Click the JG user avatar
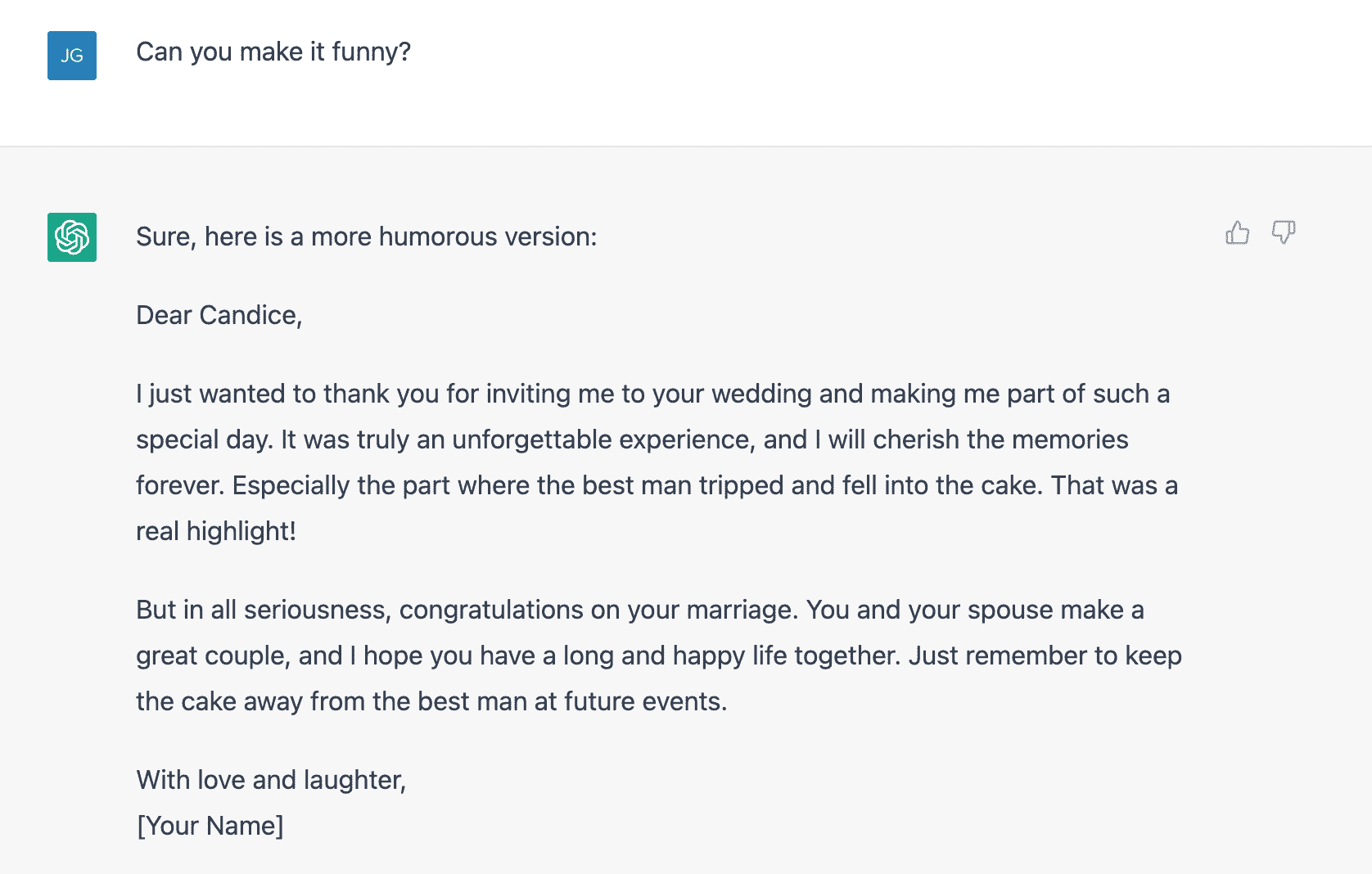Screen dimensions: 1372x874 coord(72,56)
